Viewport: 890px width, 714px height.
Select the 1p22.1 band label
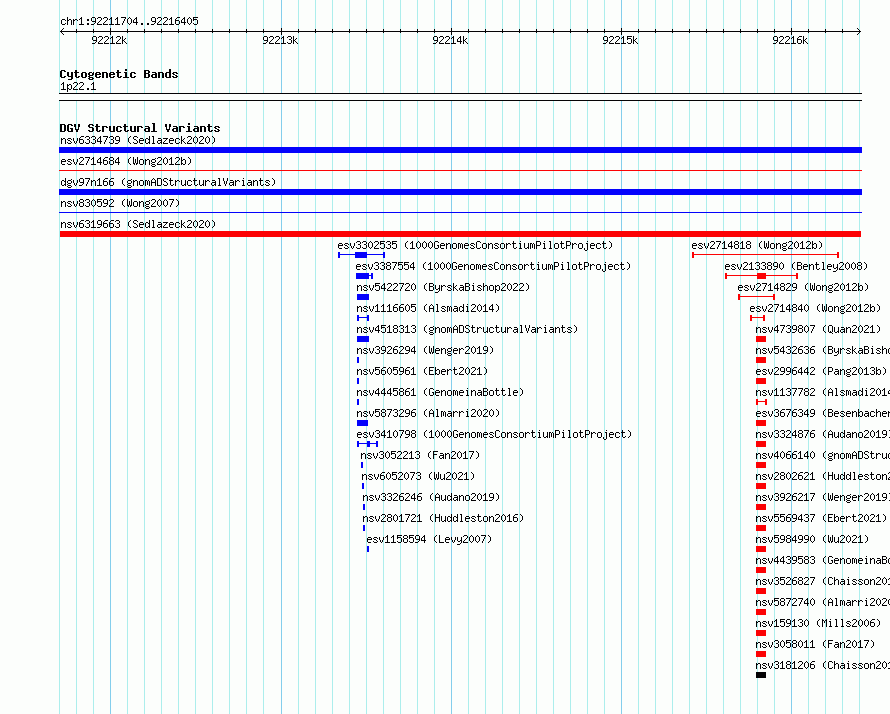tap(78, 86)
